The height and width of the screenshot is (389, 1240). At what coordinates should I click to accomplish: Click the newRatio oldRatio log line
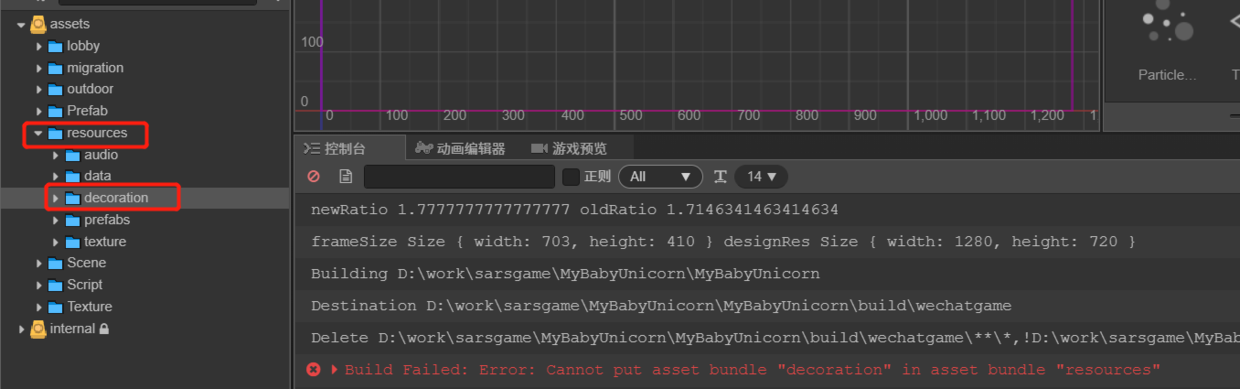[x=767, y=210]
